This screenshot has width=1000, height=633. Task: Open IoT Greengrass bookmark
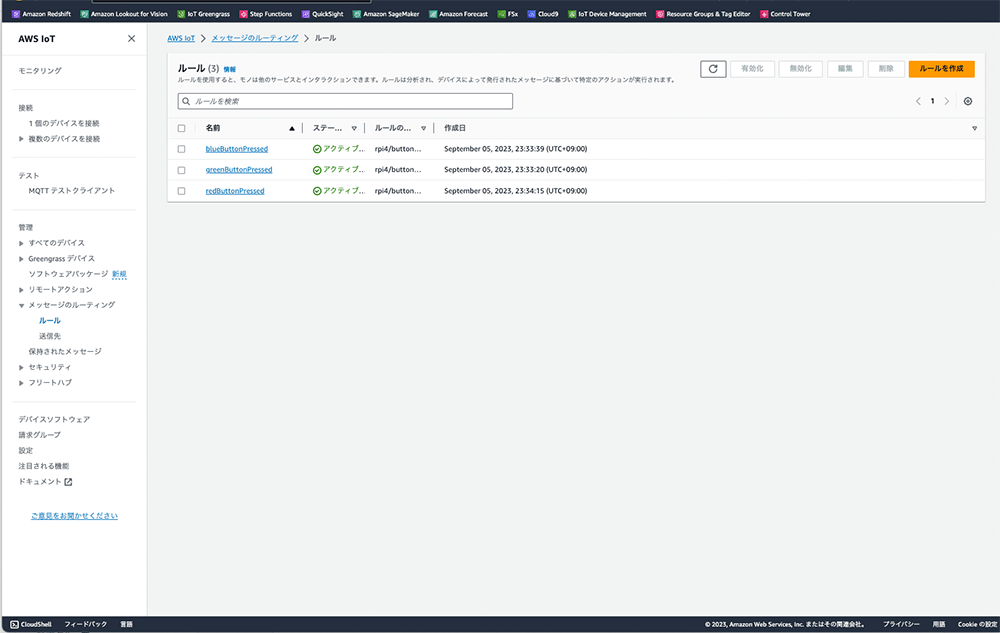203,14
